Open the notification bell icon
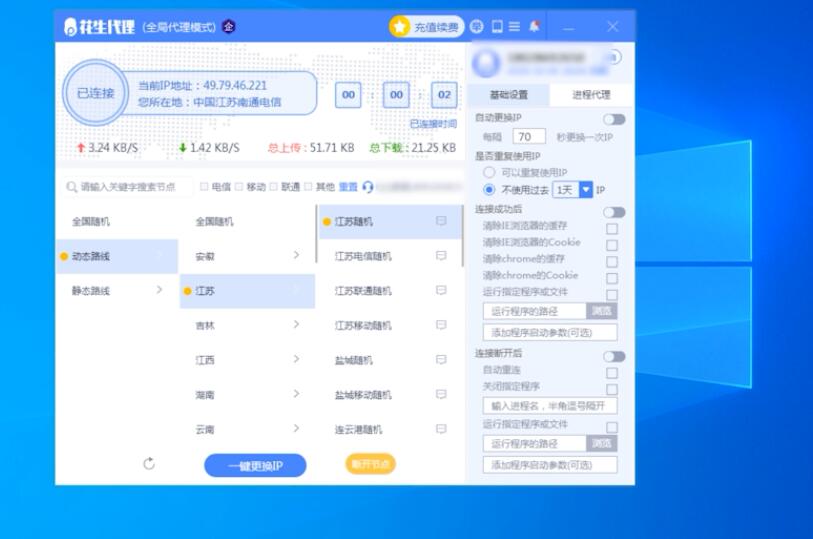The height and width of the screenshot is (539, 813). pos(534,26)
